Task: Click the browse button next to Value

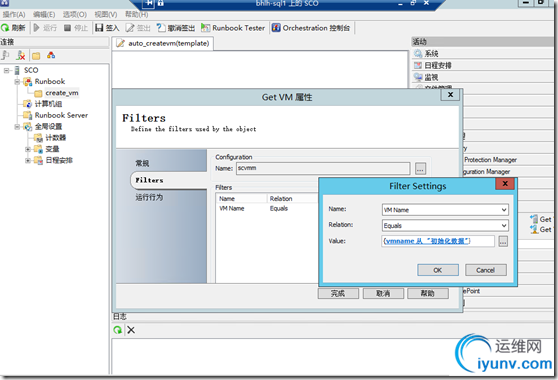Action: pos(503,242)
